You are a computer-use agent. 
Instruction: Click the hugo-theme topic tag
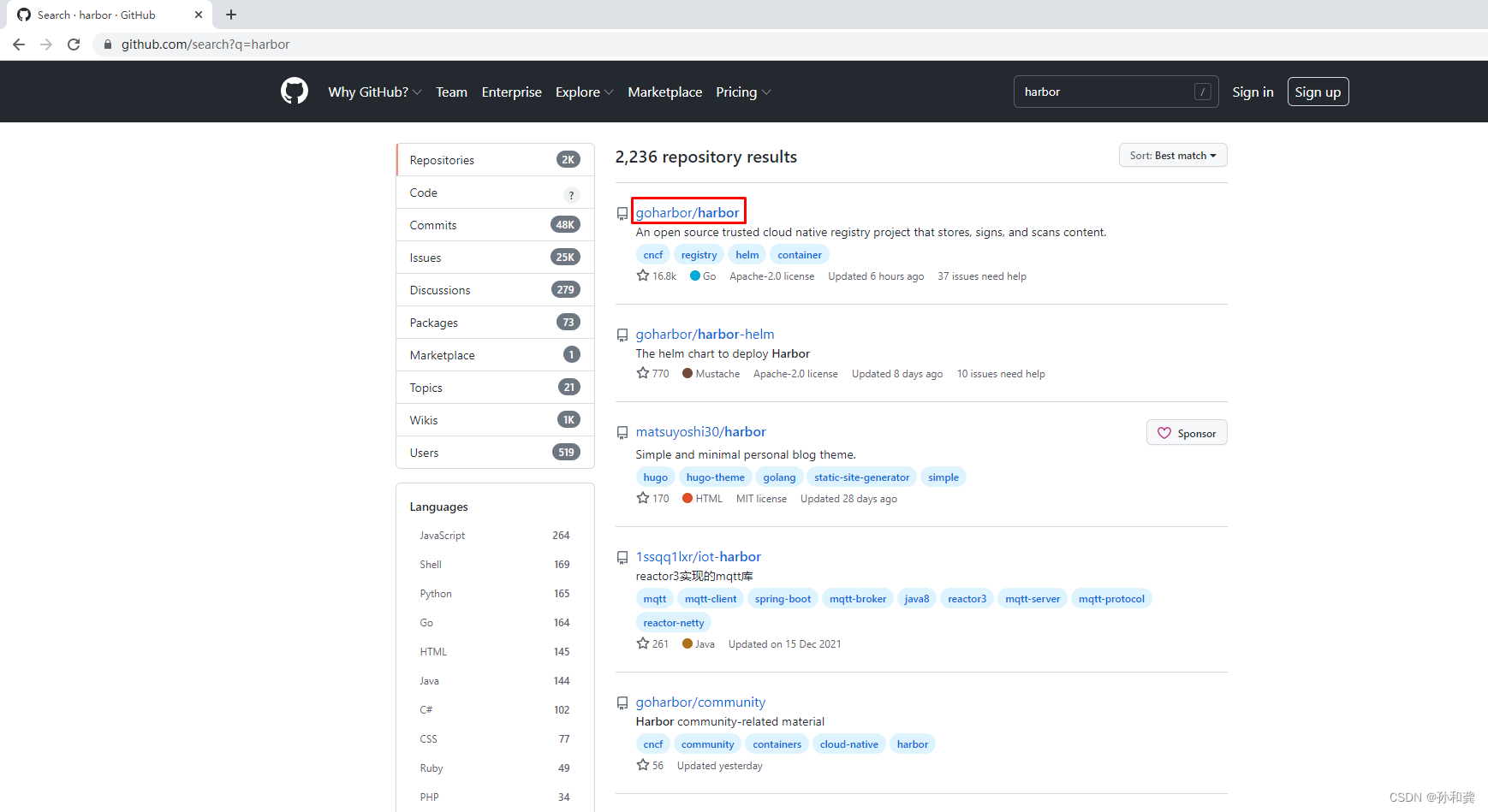point(715,477)
